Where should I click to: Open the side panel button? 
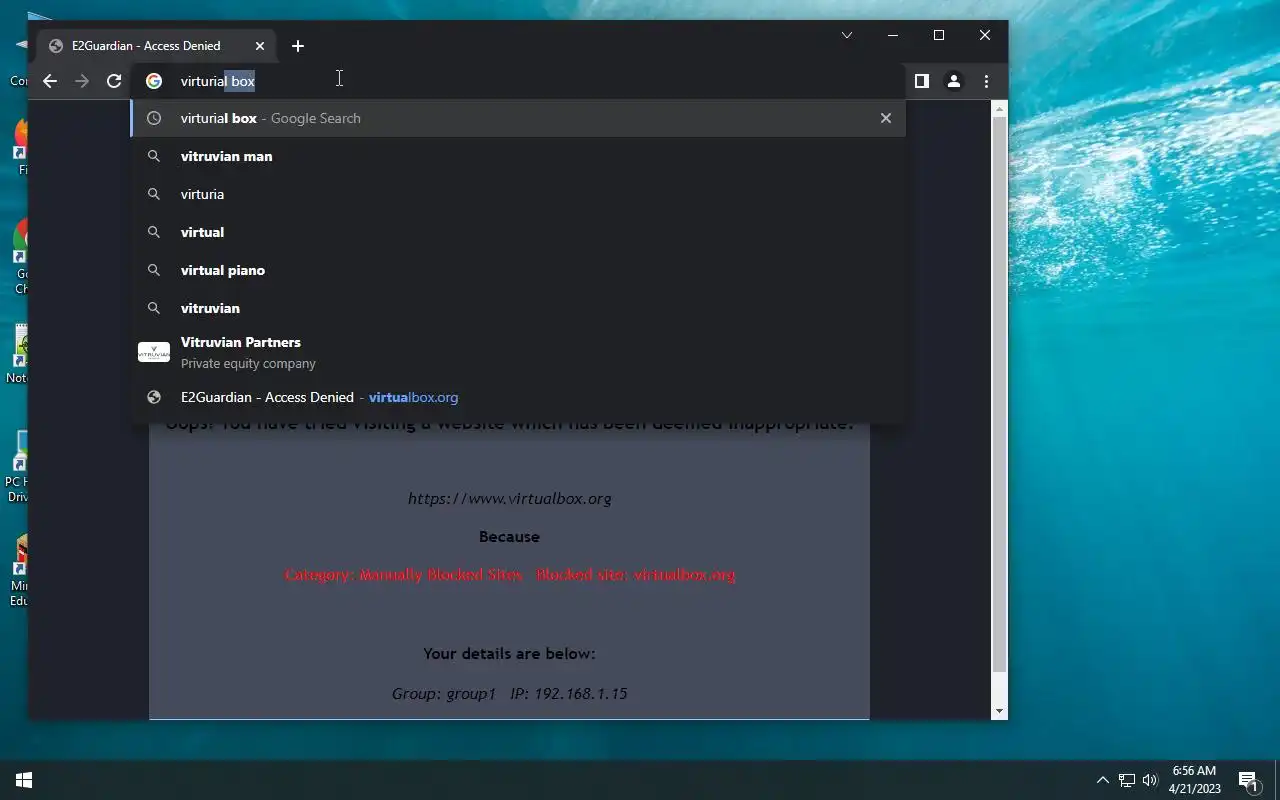(x=922, y=81)
